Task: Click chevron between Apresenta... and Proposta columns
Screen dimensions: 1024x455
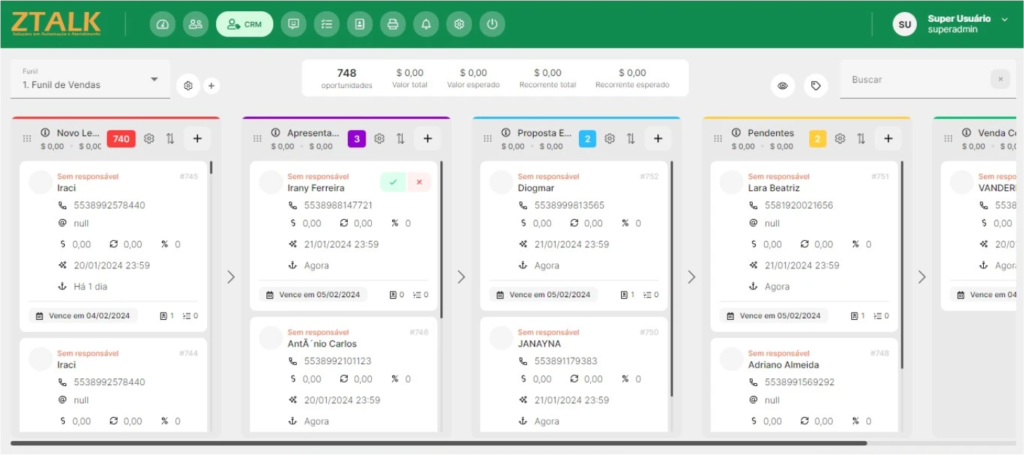Action: (x=461, y=277)
